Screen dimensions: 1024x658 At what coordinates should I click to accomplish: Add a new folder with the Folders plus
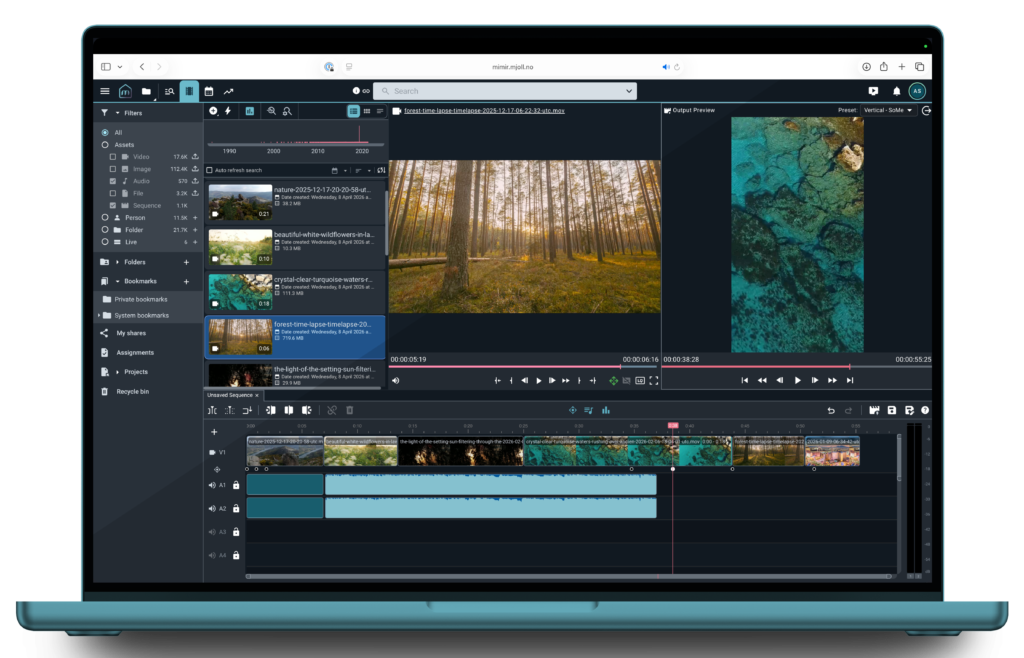point(186,262)
